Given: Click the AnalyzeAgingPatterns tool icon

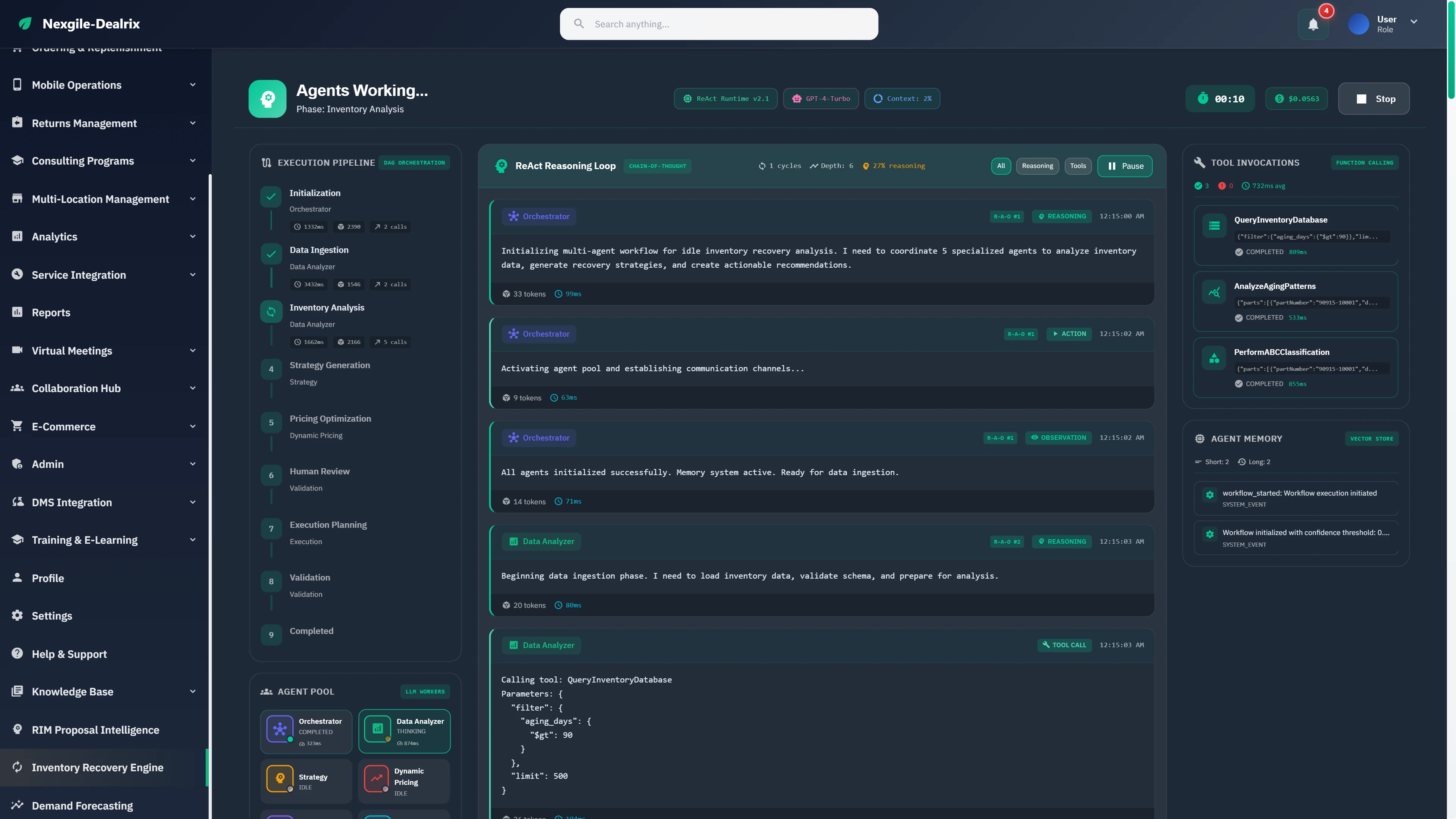Looking at the screenshot, I should click(1214, 292).
